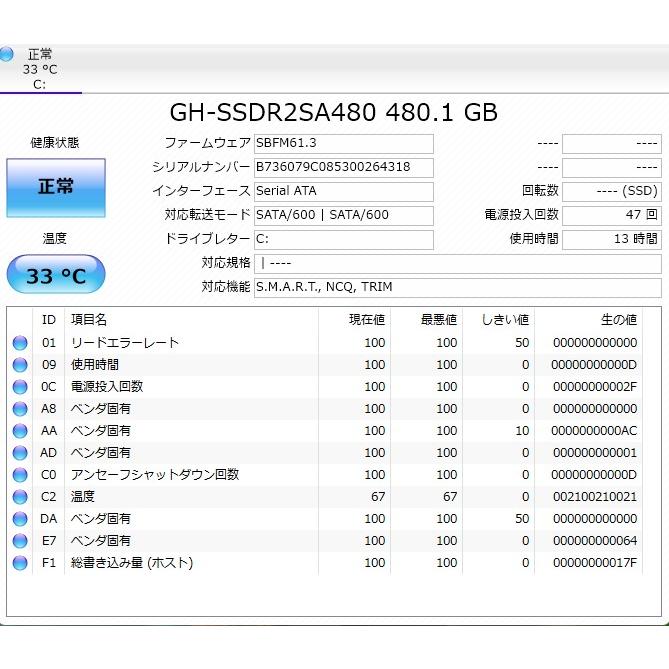This screenshot has height=669, width=669.
Task: Click the 33 °C temperature button
Action: 56,274
